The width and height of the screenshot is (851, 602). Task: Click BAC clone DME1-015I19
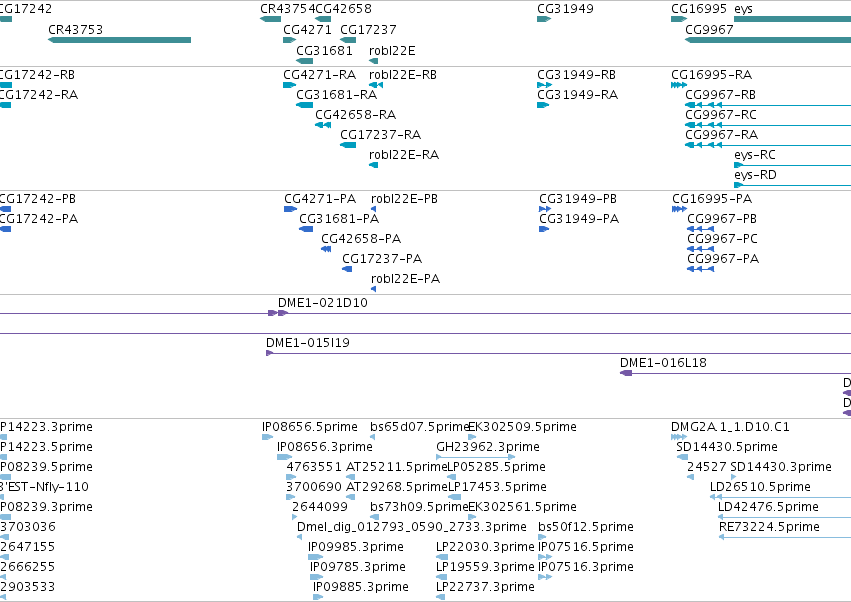coord(308,344)
